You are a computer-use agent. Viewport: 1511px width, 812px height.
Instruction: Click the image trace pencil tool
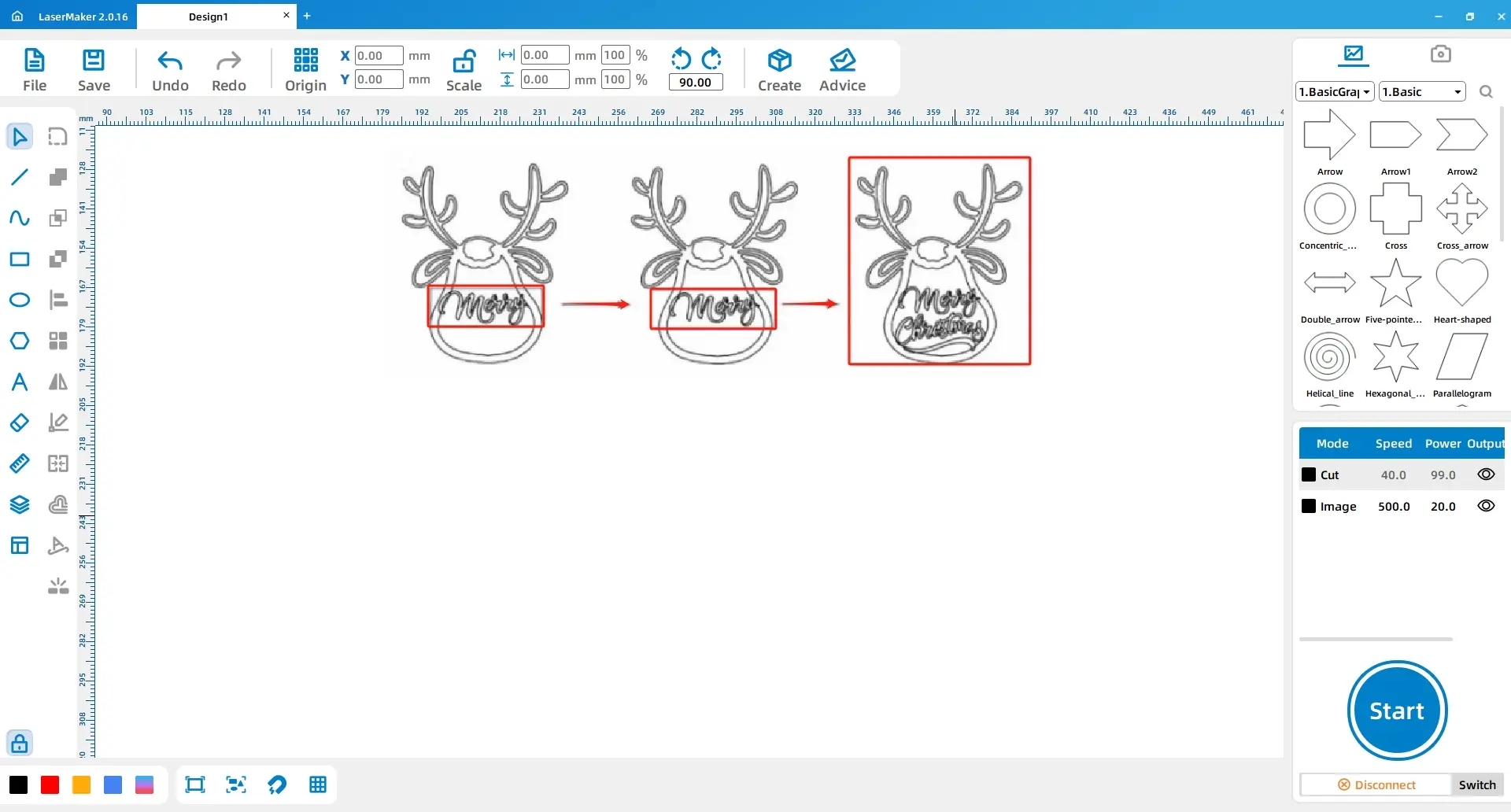pyautogui.click(x=58, y=423)
